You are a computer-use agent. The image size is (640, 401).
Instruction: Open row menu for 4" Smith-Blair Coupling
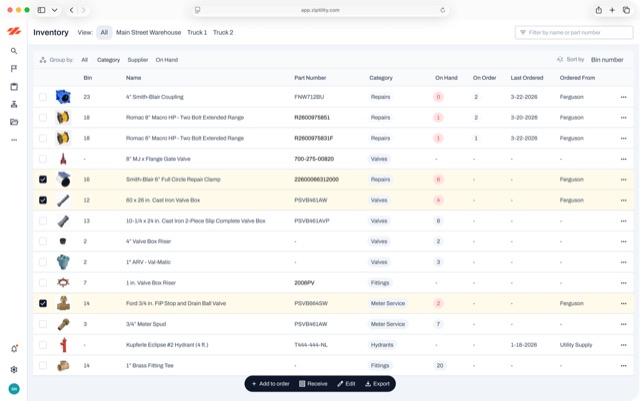623,97
